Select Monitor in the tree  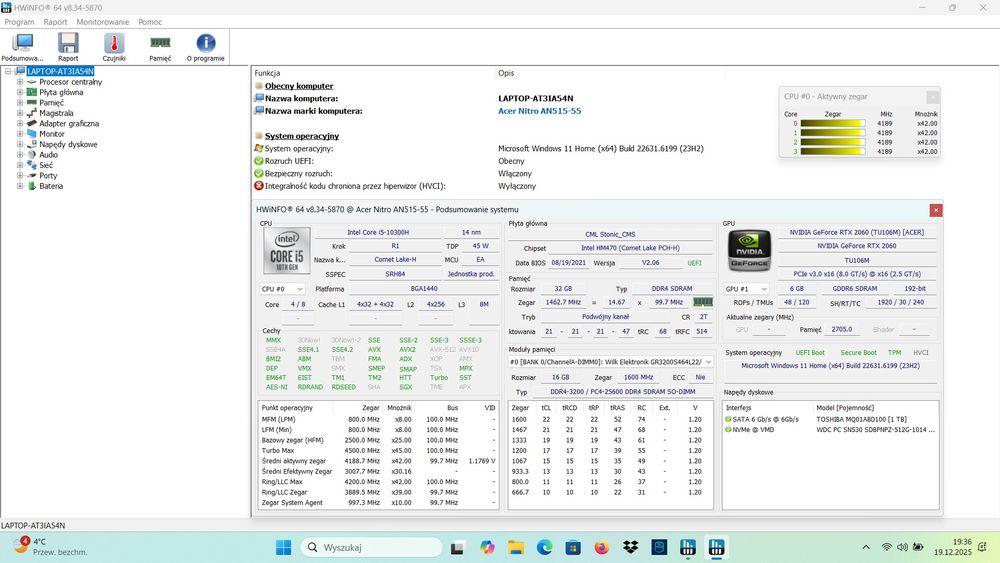(x=52, y=134)
